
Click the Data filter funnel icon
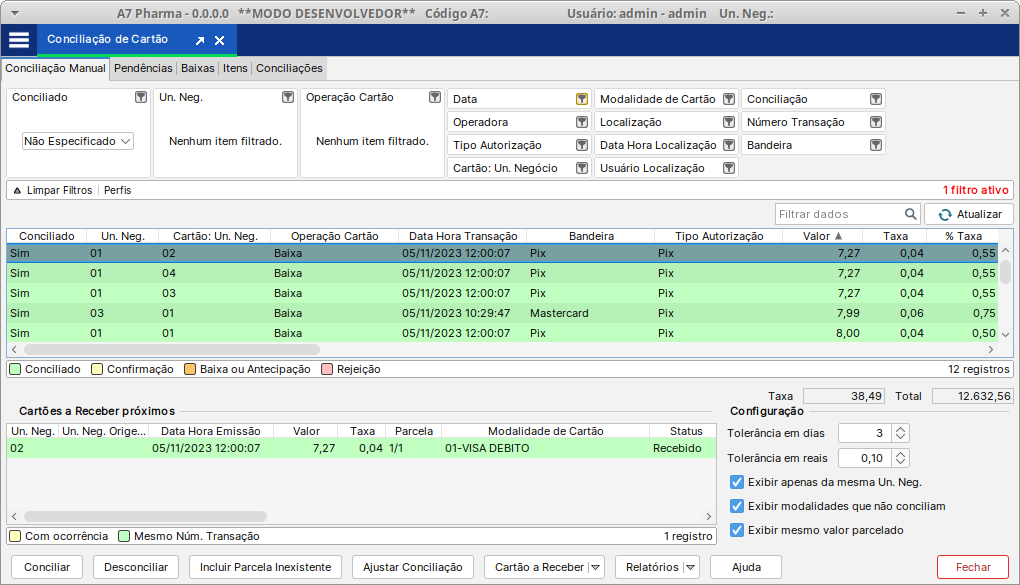coord(581,99)
